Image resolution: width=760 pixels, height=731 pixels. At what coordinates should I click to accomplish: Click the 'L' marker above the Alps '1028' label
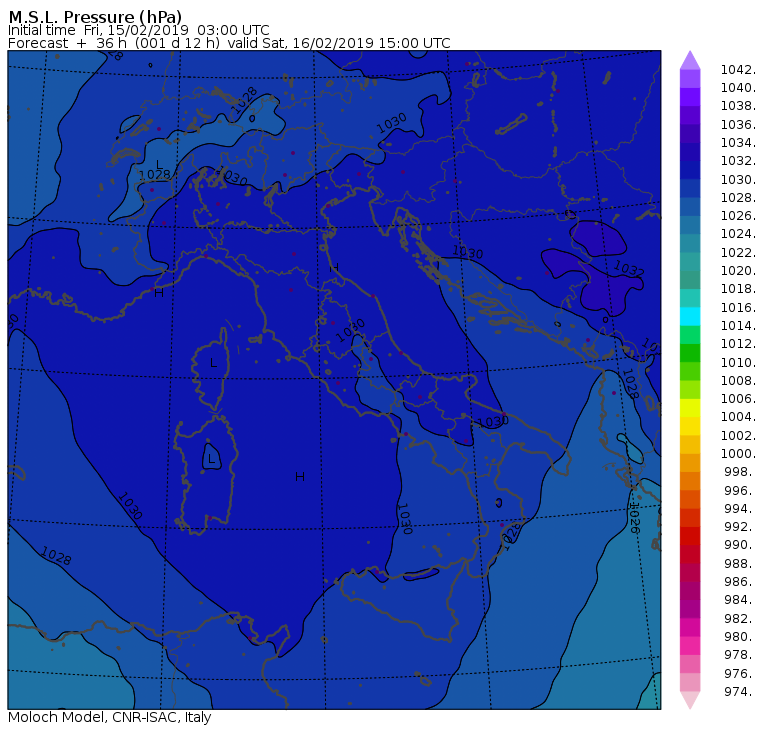(x=159, y=164)
